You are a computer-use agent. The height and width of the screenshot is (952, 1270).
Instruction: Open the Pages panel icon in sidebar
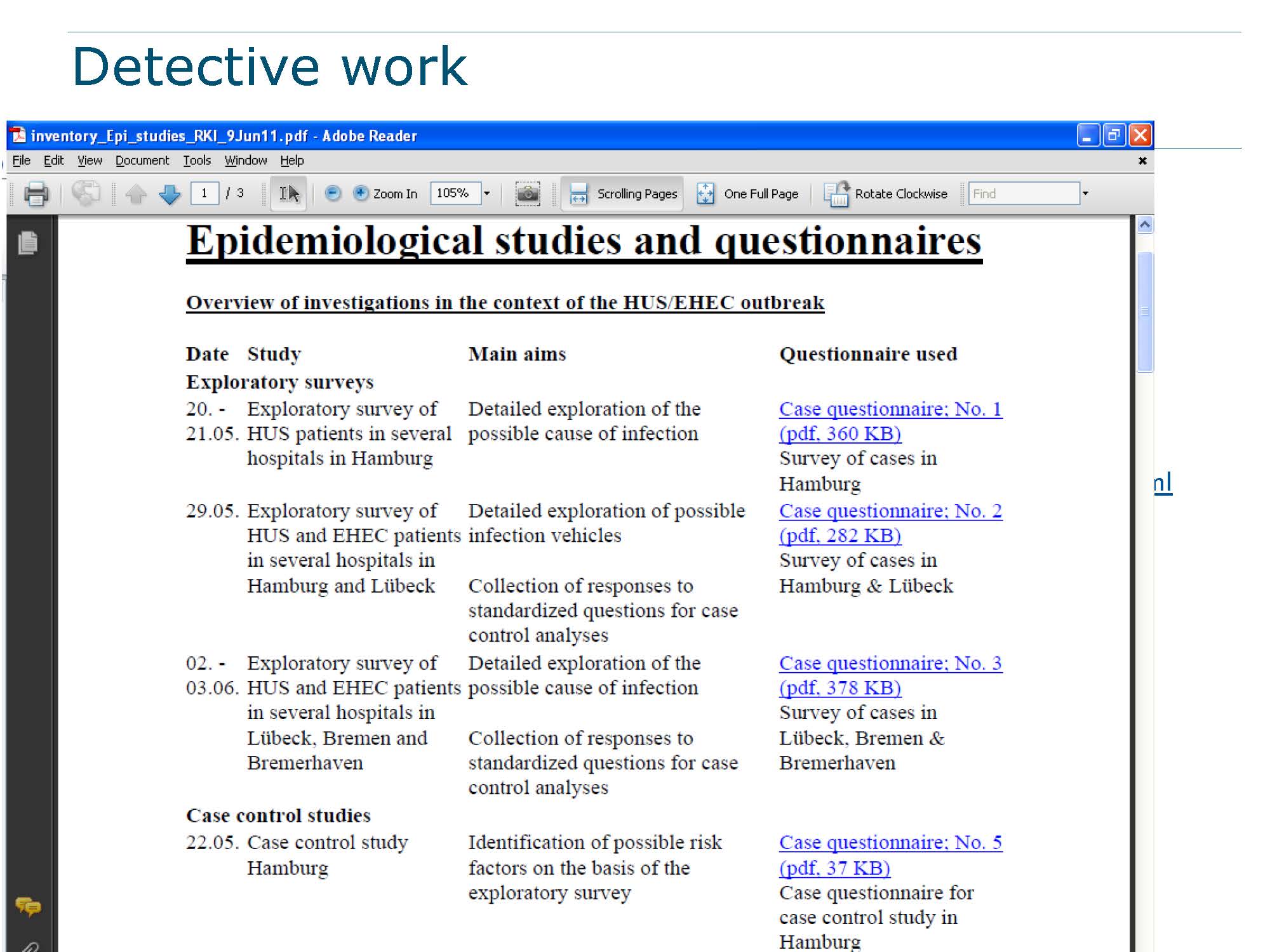pyautogui.click(x=28, y=242)
